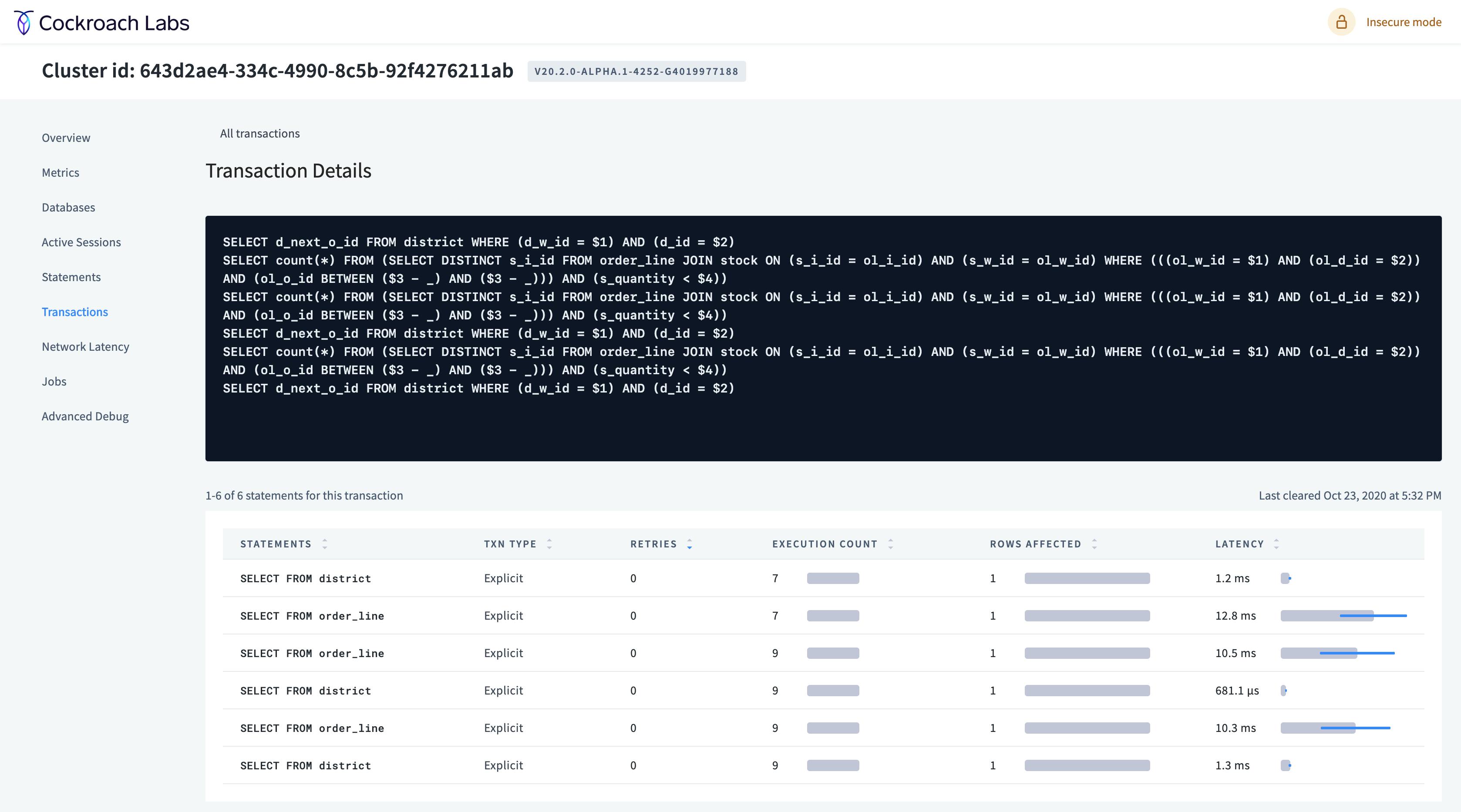Open the Jobs sidebar page
This screenshot has width=1461, height=812.
pos(54,382)
